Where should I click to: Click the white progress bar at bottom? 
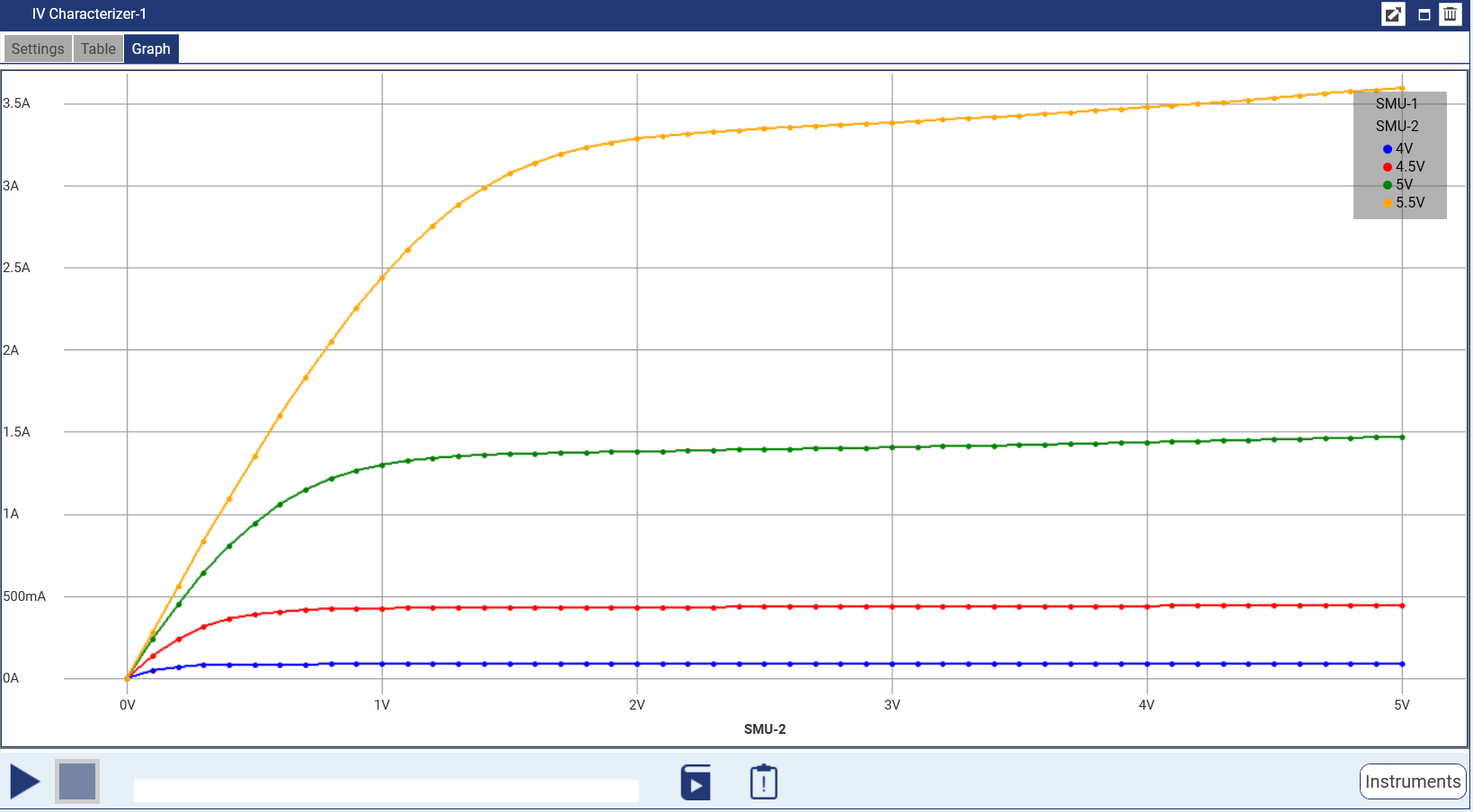click(x=386, y=790)
